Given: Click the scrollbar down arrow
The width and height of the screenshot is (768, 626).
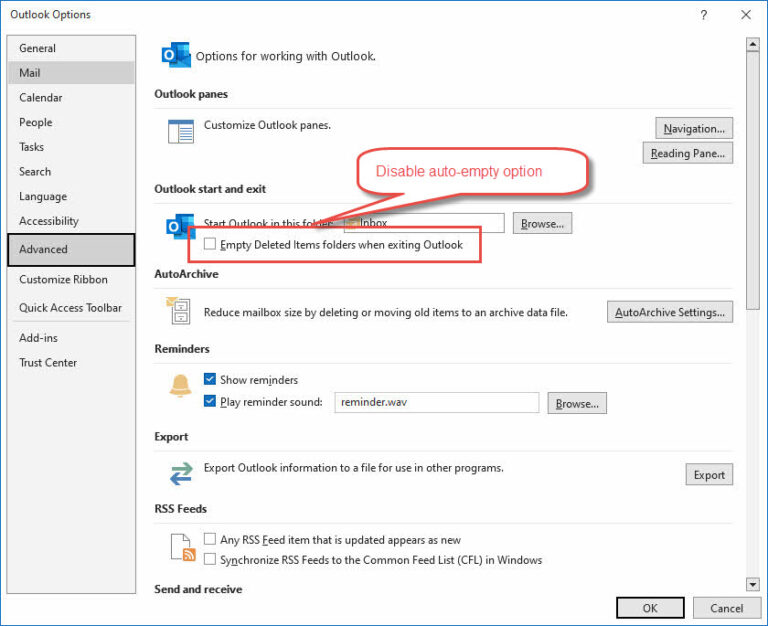Looking at the screenshot, I should coord(752,584).
